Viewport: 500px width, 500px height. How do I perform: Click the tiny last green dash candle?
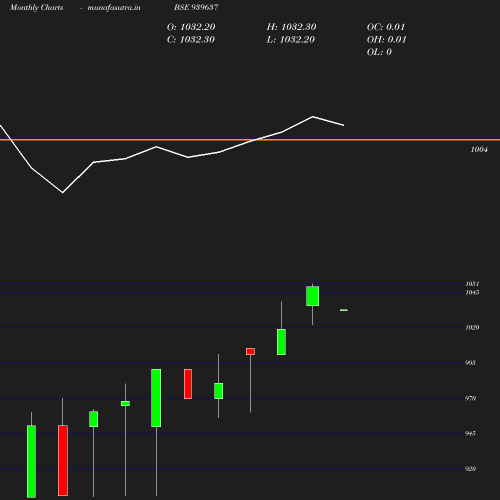pos(344,310)
